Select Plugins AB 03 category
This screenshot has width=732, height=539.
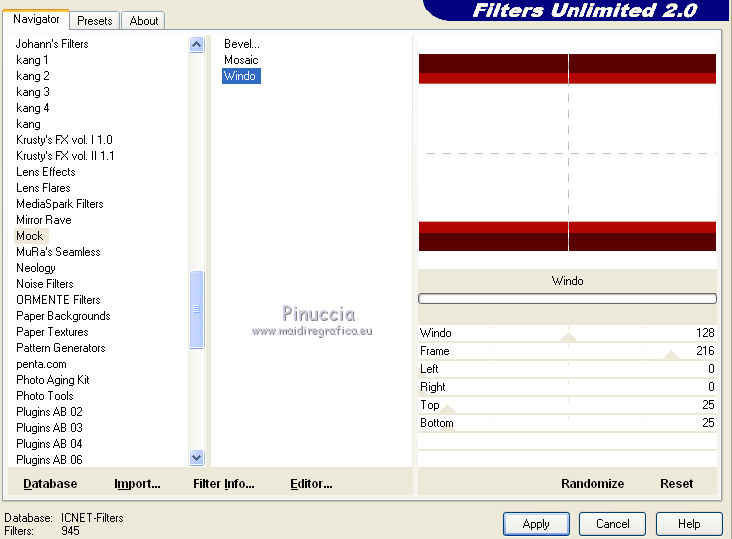click(x=49, y=428)
